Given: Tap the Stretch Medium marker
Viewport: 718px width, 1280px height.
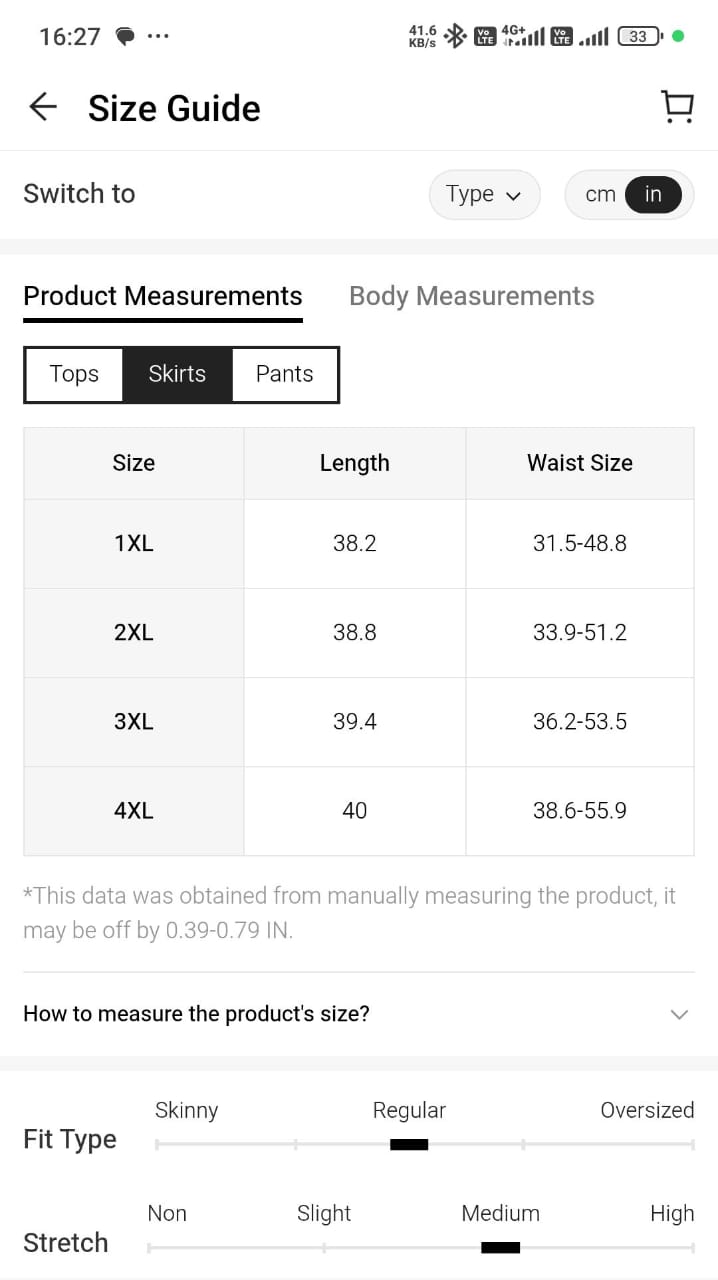Looking at the screenshot, I should pyautogui.click(x=500, y=1247).
